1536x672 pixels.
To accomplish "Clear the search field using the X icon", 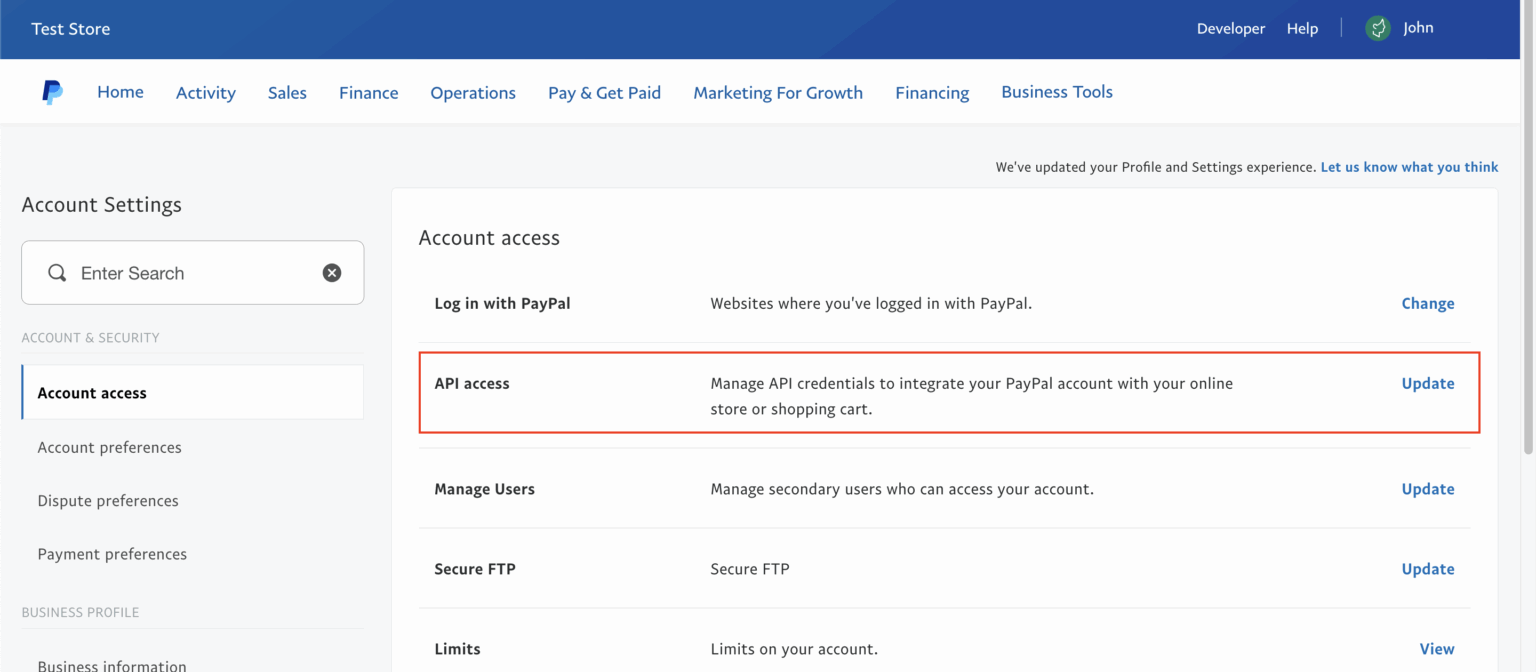I will [x=332, y=272].
